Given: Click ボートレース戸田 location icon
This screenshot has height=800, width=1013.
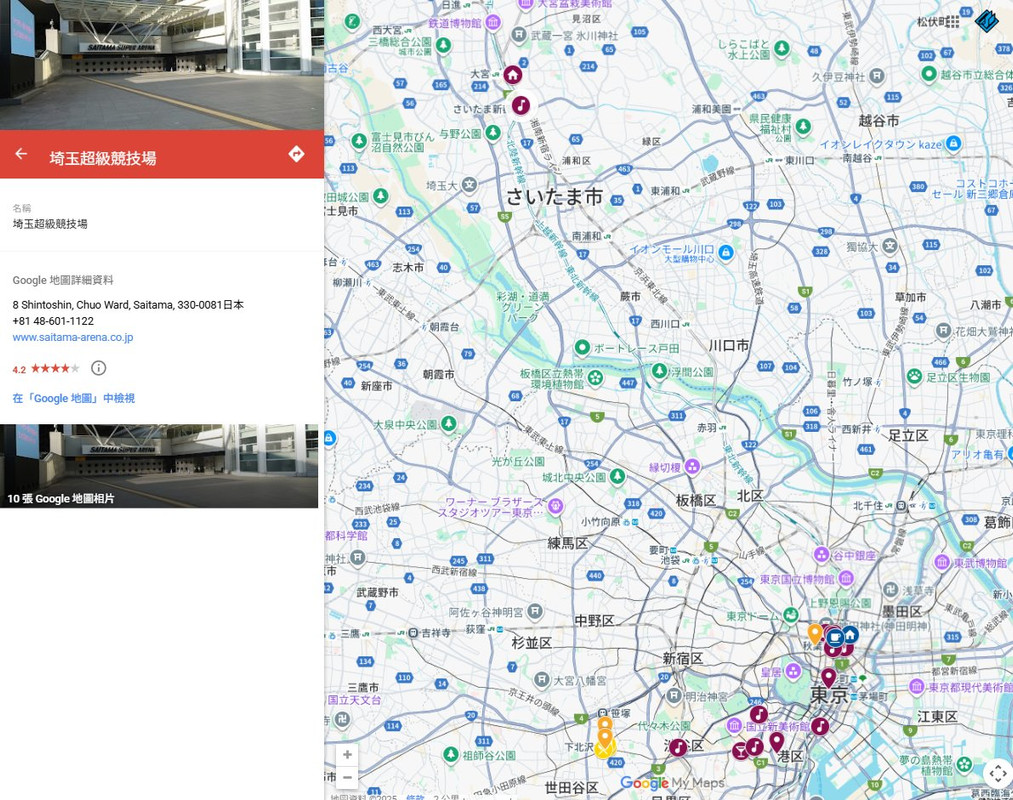Looking at the screenshot, I should coord(582,348).
